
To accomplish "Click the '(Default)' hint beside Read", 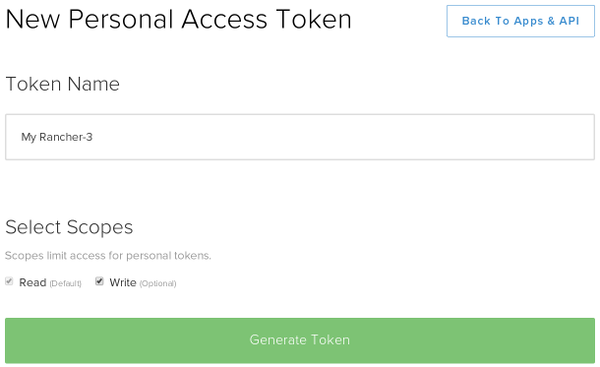I will click(x=65, y=284).
